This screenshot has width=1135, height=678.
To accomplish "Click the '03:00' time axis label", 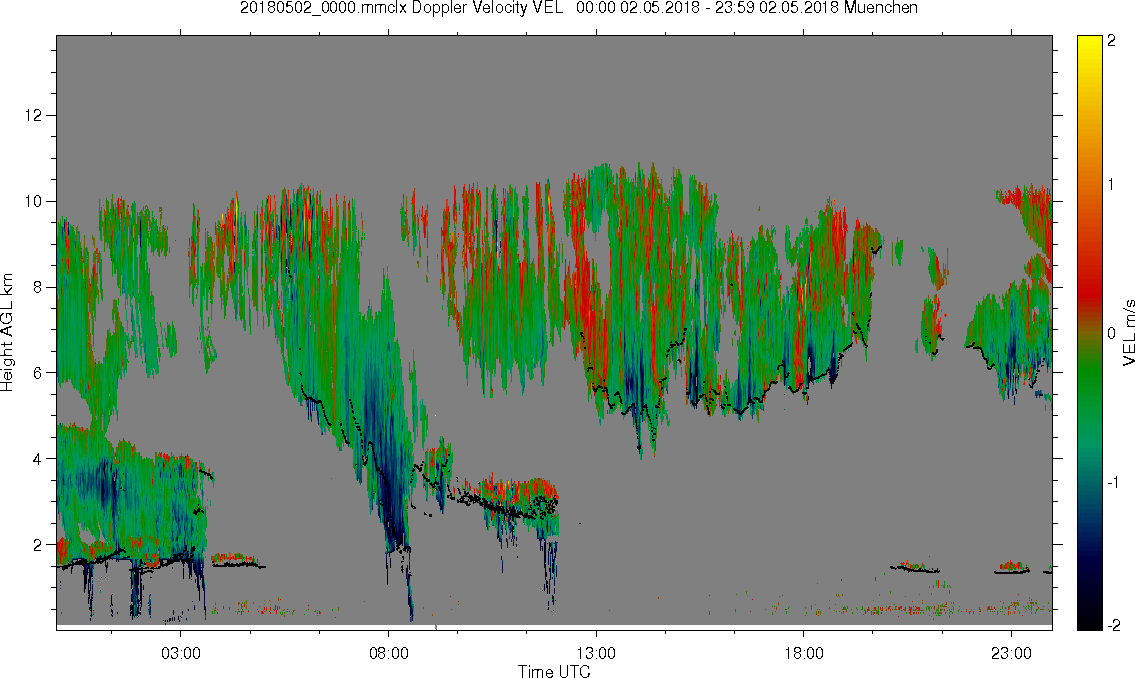I will click(x=180, y=653).
